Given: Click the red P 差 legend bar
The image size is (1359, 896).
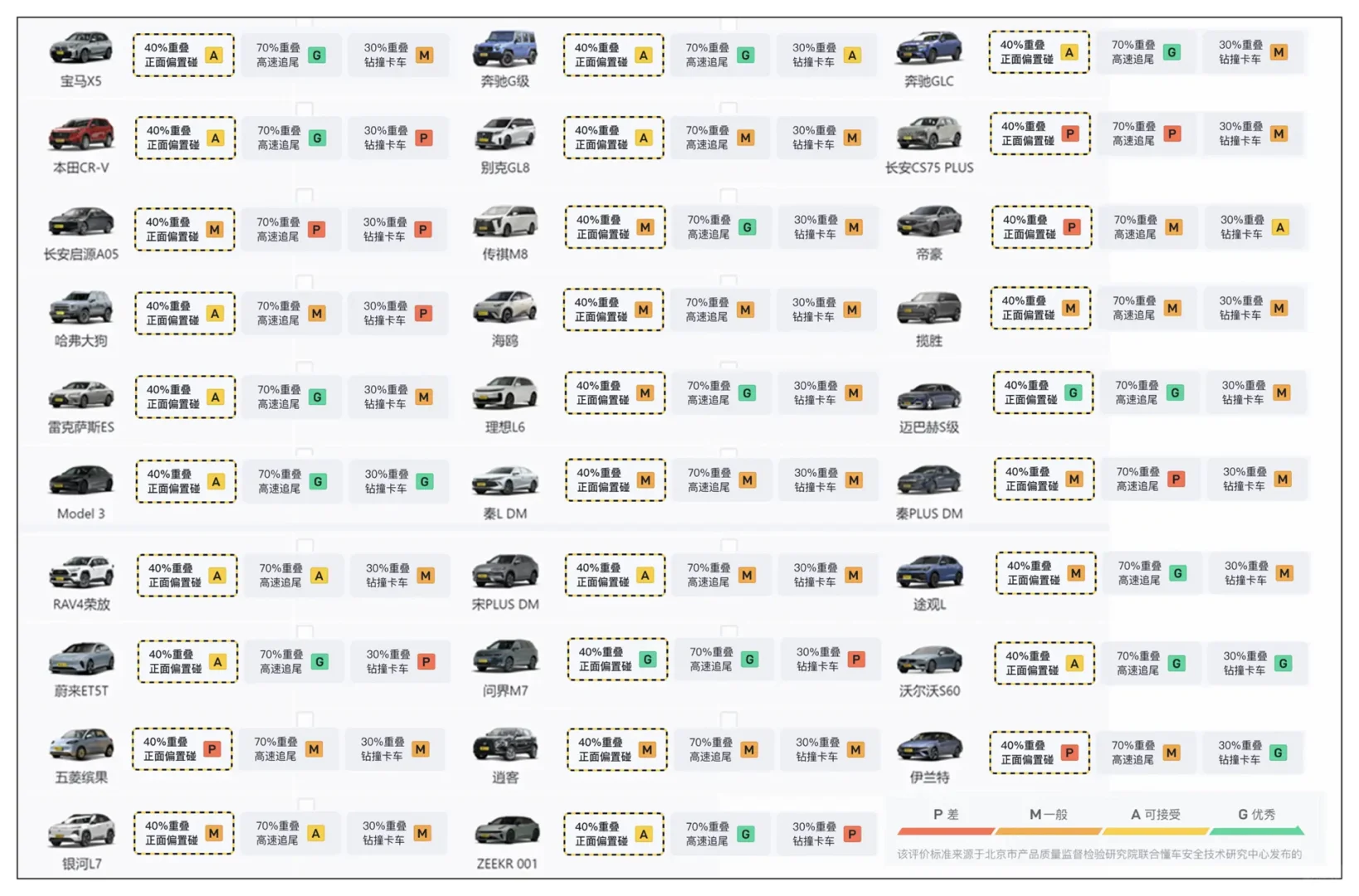Looking at the screenshot, I should point(946,830).
